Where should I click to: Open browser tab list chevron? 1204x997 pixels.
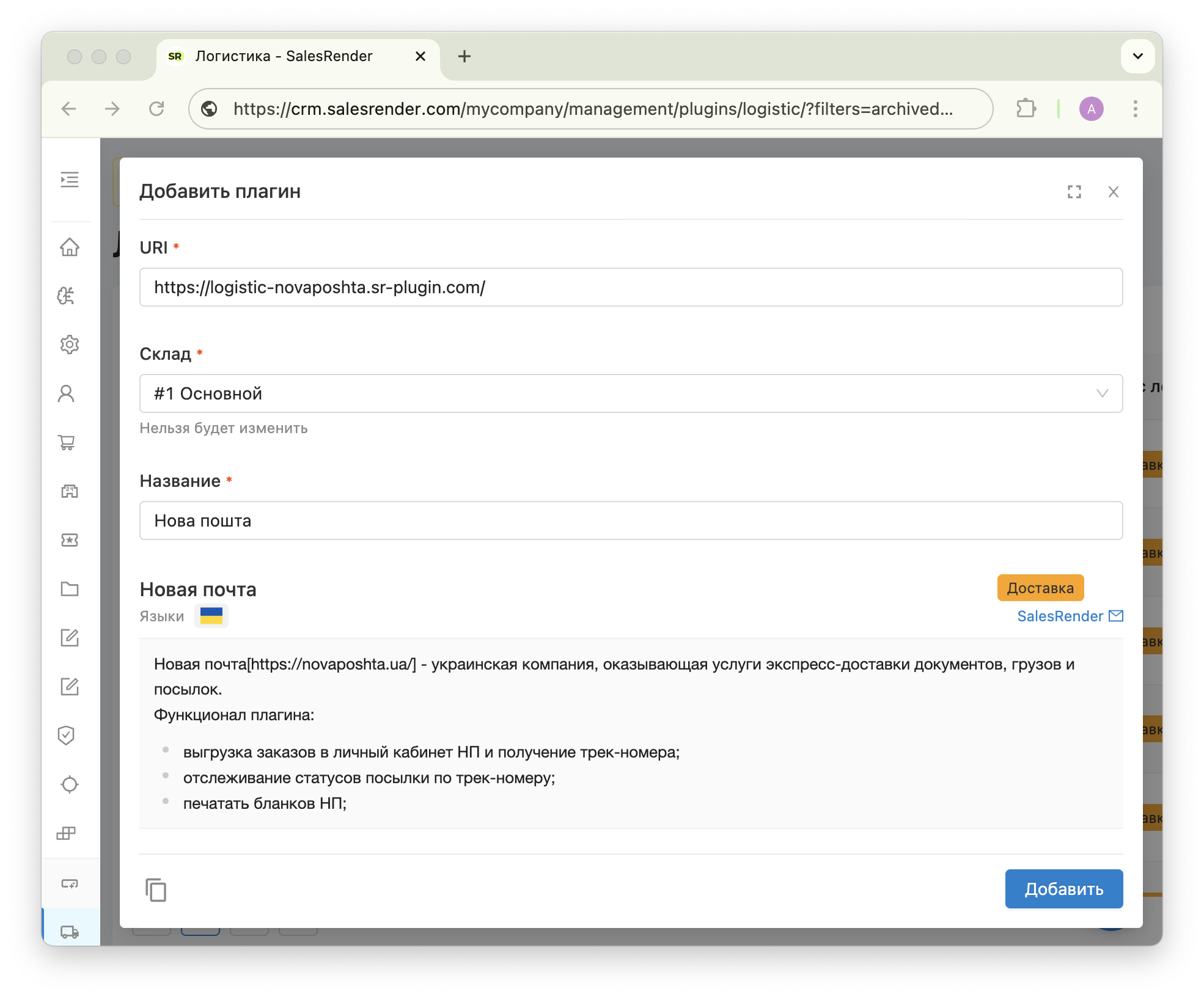[x=1137, y=56]
